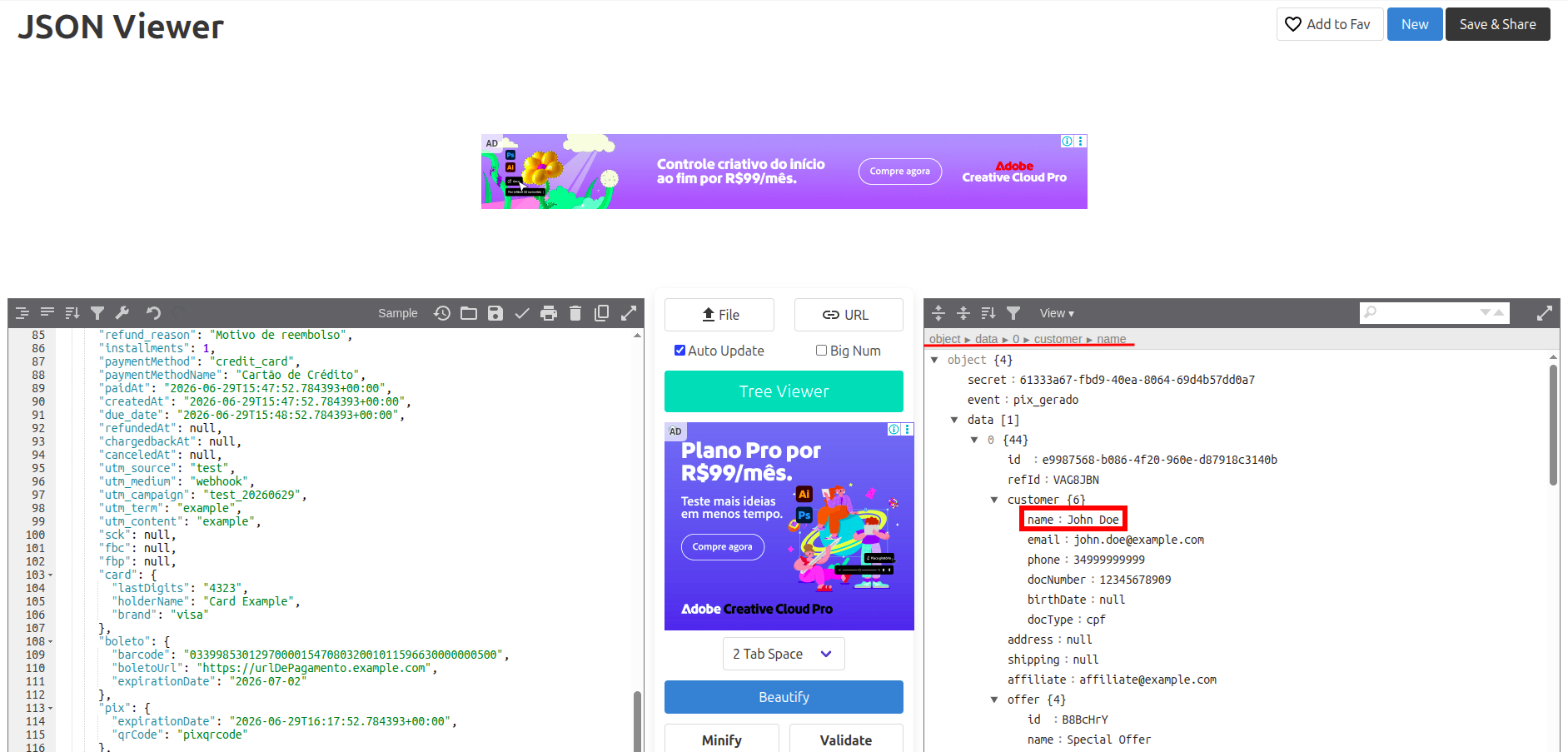This screenshot has height=752, width=1568.
Task: Click 'object' in the tree breadcrumb path
Action: point(945,339)
